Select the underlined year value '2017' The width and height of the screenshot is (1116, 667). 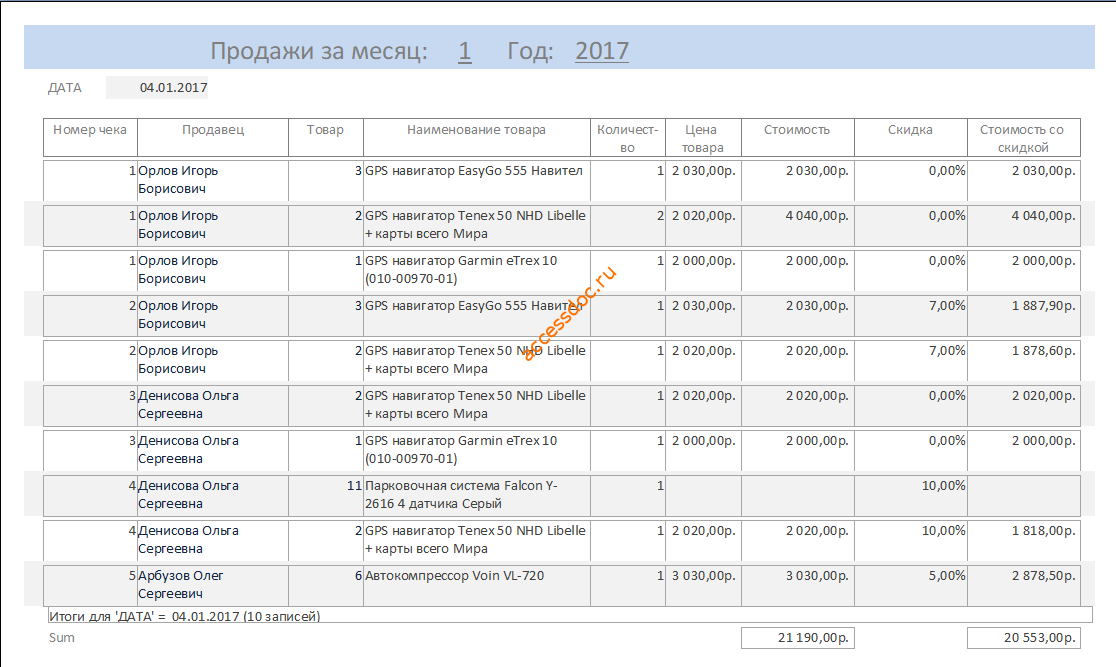point(601,51)
